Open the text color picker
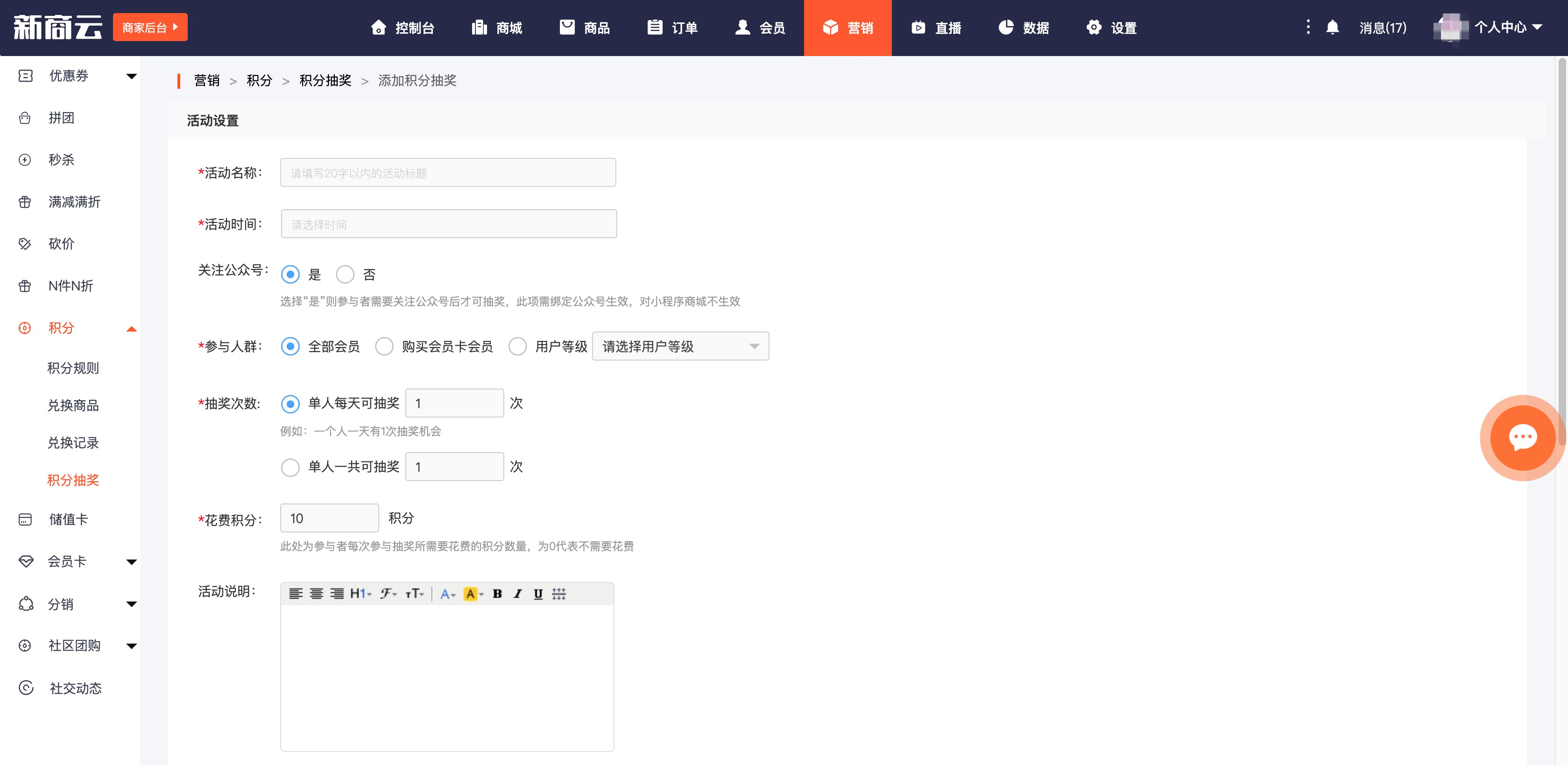The width and height of the screenshot is (1568, 765). (x=447, y=594)
